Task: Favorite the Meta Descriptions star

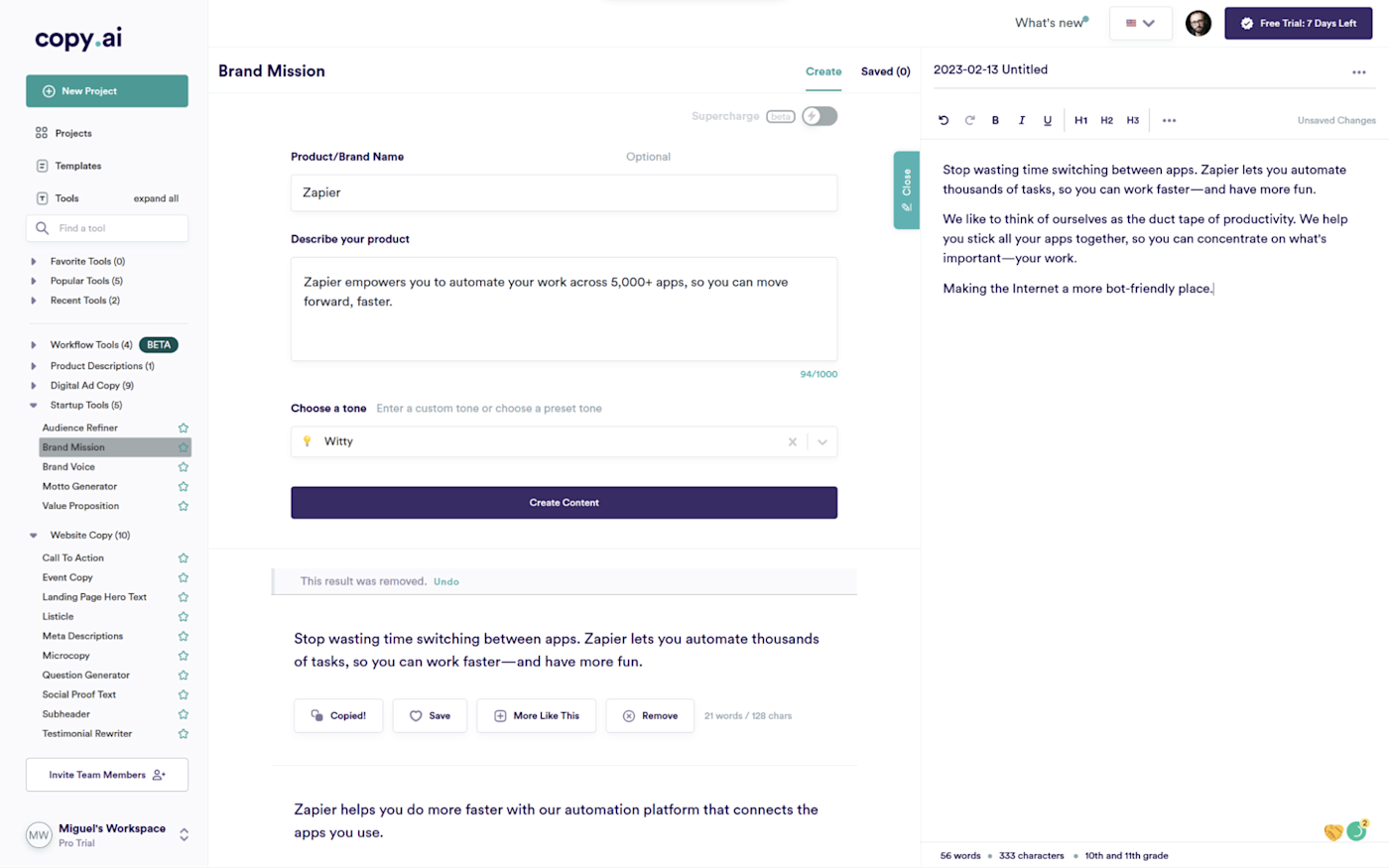Action: [183, 636]
